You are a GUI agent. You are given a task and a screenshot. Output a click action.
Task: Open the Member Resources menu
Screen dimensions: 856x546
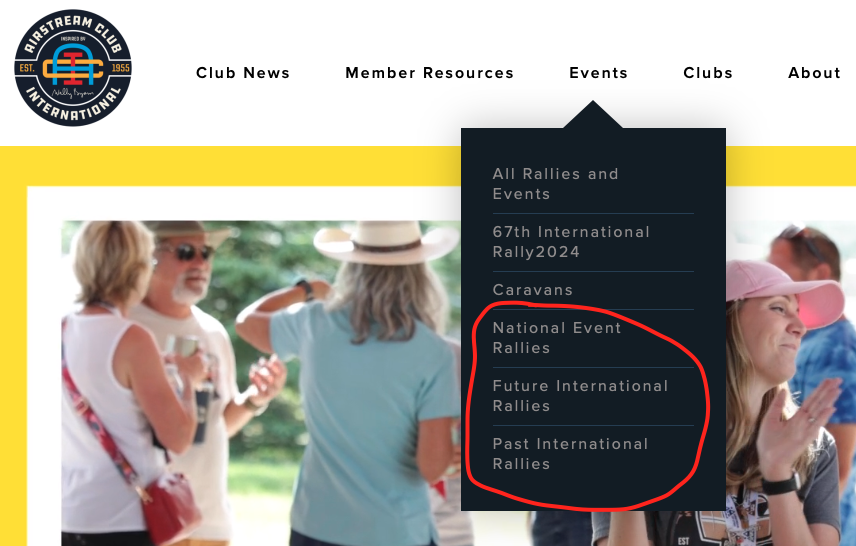(x=430, y=73)
